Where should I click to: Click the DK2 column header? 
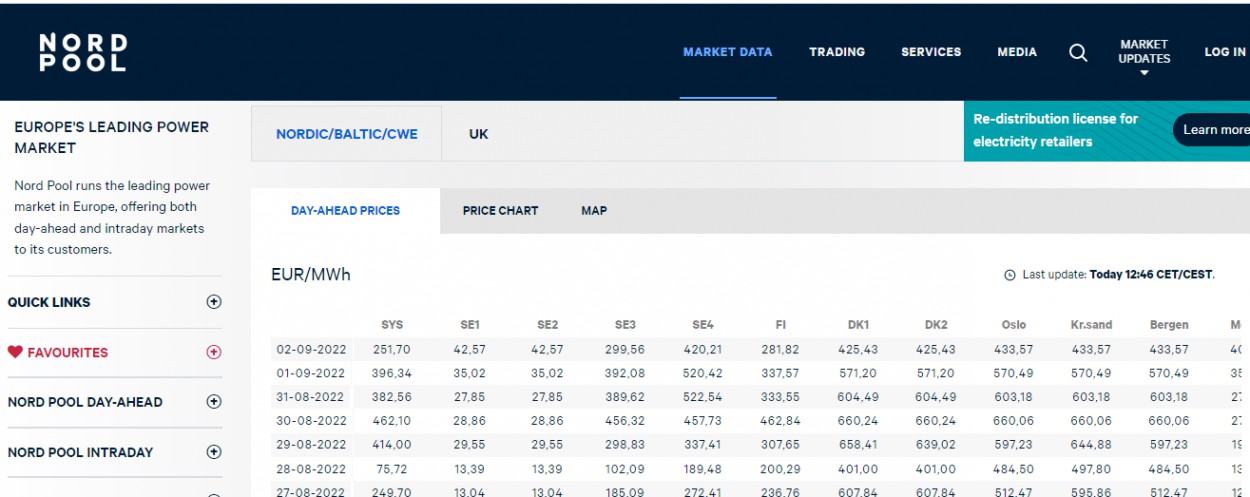[x=936, y=325]
